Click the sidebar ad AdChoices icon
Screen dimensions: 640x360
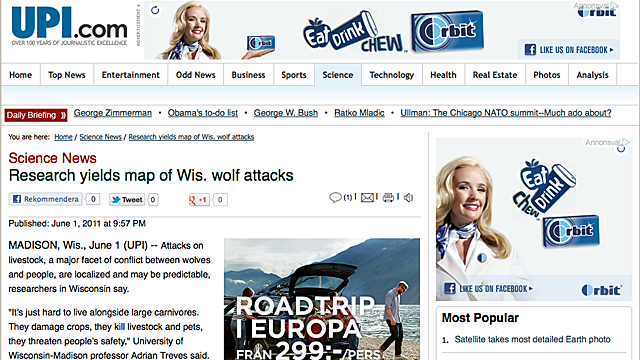[x=626, y=142]
